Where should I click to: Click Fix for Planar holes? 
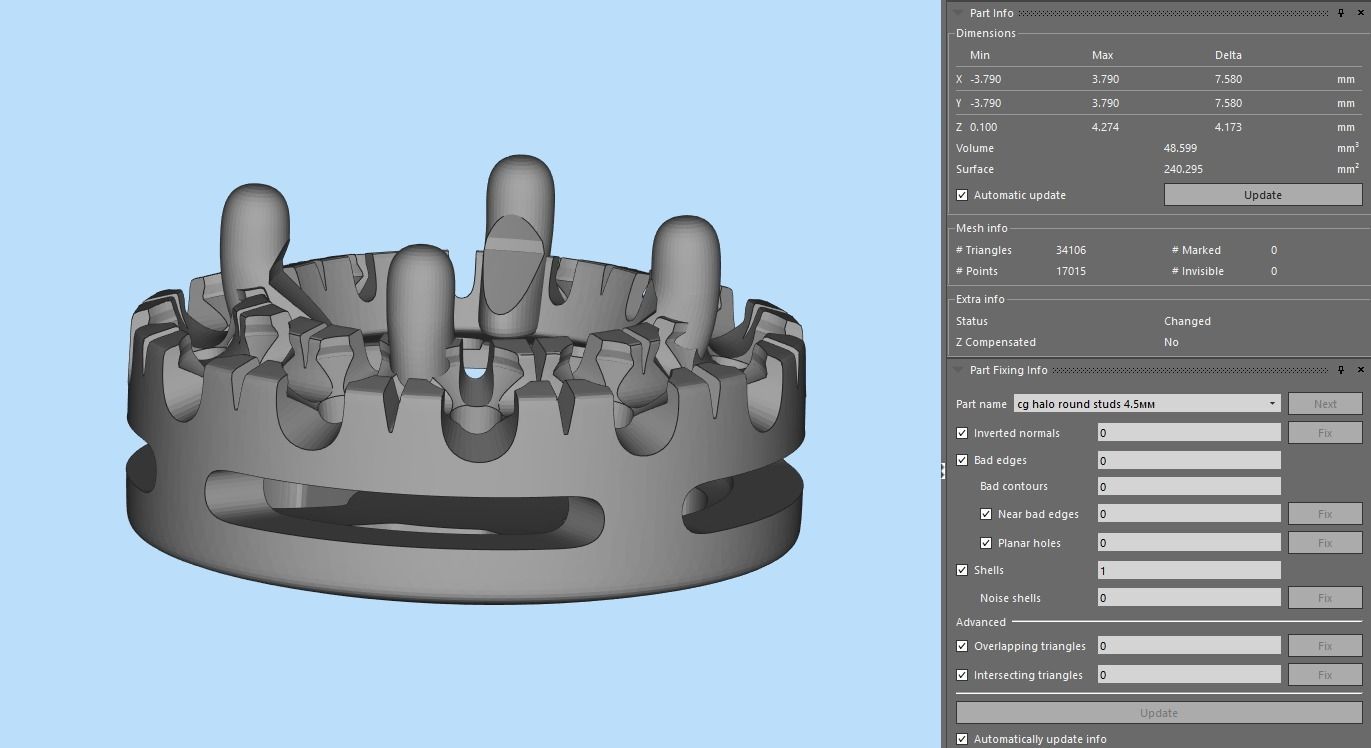1325,543
